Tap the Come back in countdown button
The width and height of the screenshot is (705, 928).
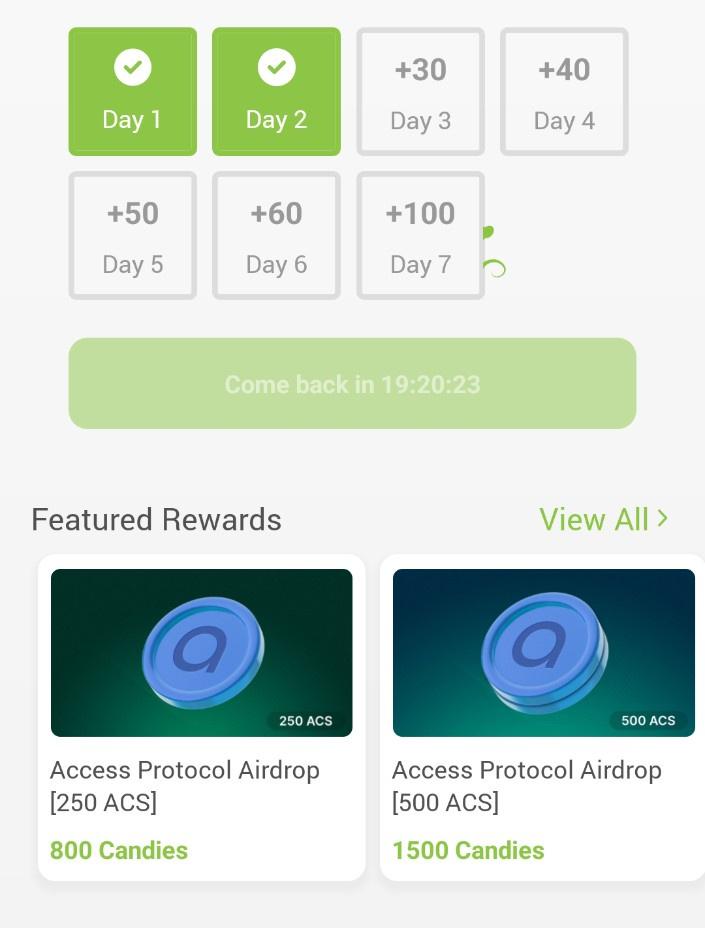(x=352, y=384)
